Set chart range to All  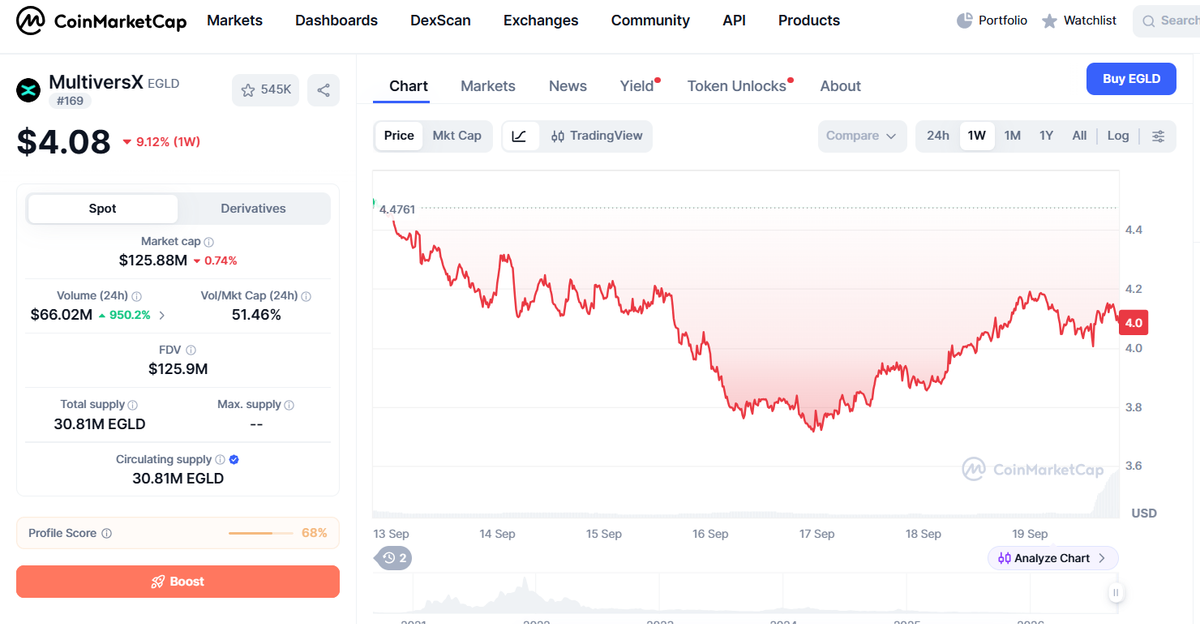tap(1079, 136)
